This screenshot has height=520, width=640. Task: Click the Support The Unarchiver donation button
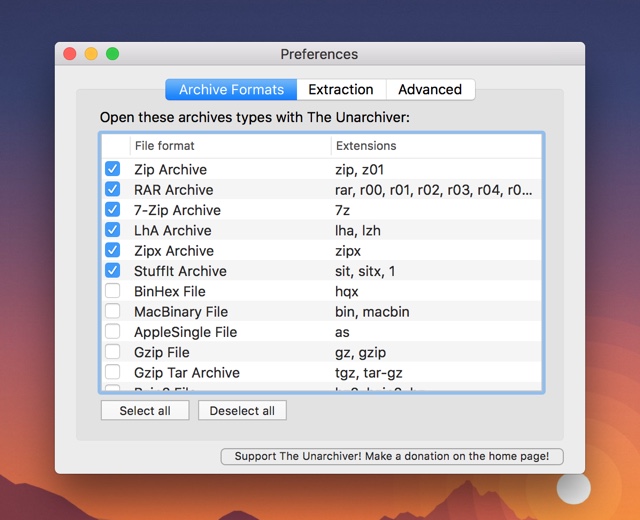[x=392, y=456]
